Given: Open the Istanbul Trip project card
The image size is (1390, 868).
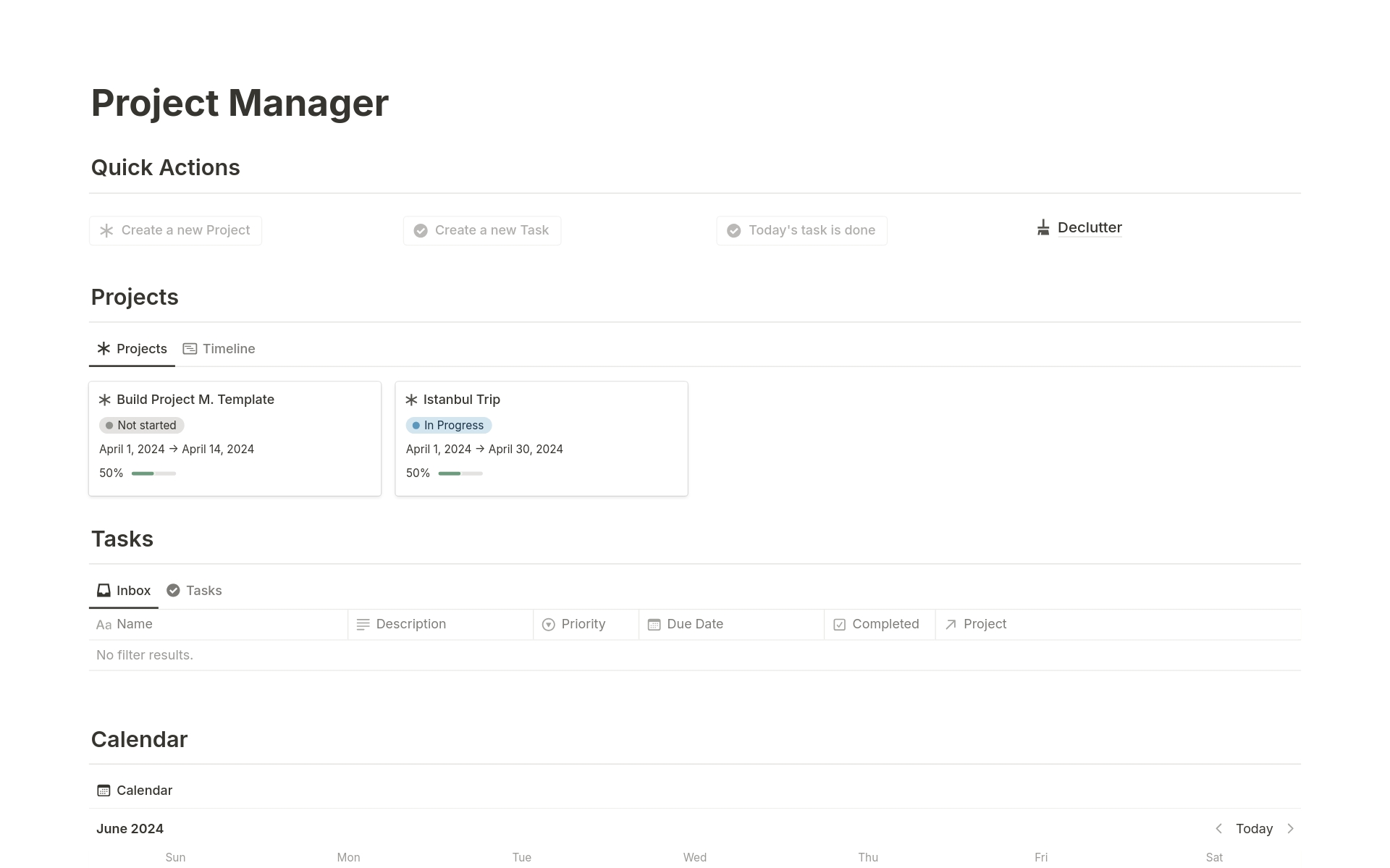Looking at the screenshot, I should click(461, 399).
